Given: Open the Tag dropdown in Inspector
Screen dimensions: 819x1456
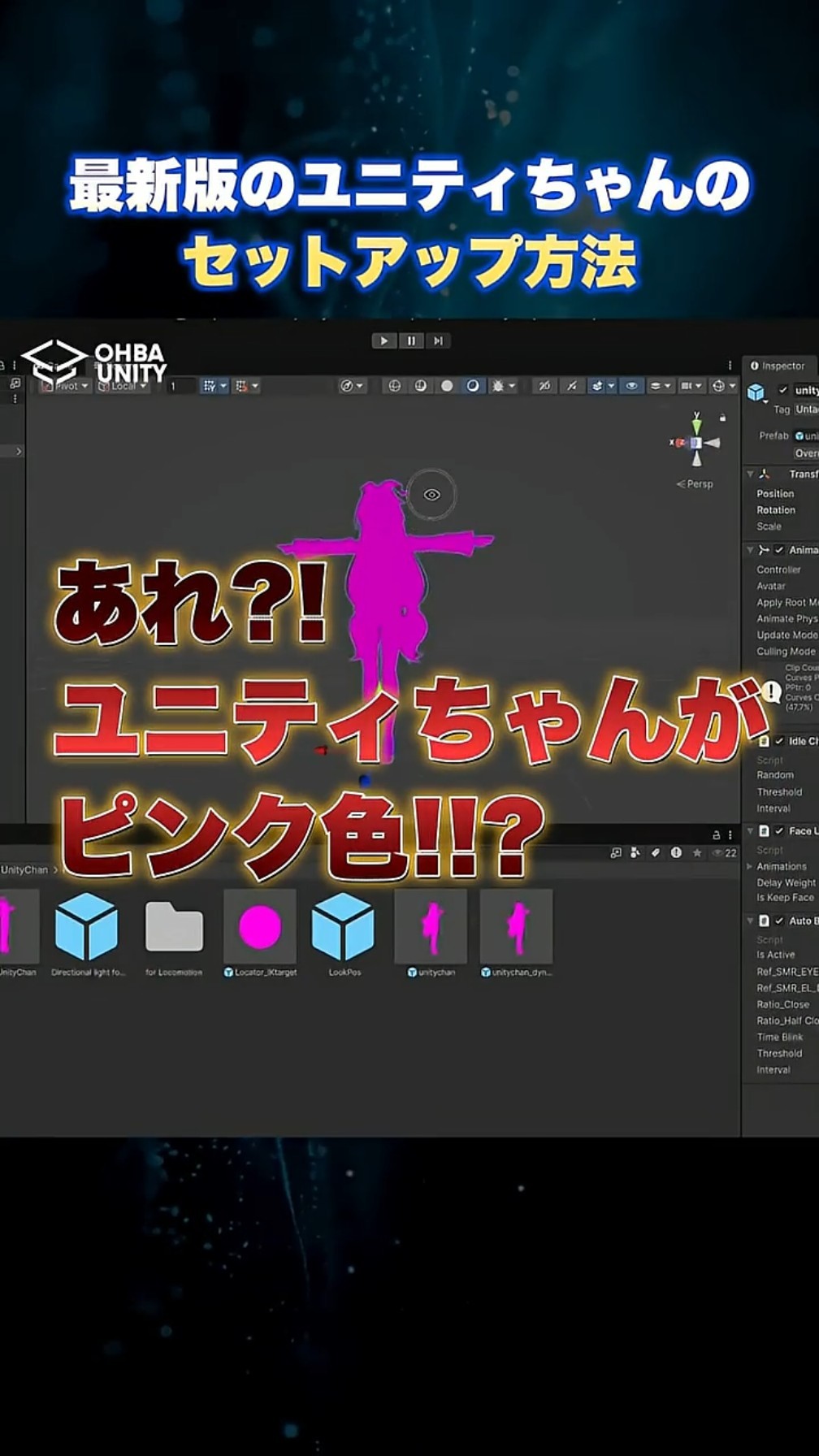Looking at the screenshot, I should click(x=806, y=409).
